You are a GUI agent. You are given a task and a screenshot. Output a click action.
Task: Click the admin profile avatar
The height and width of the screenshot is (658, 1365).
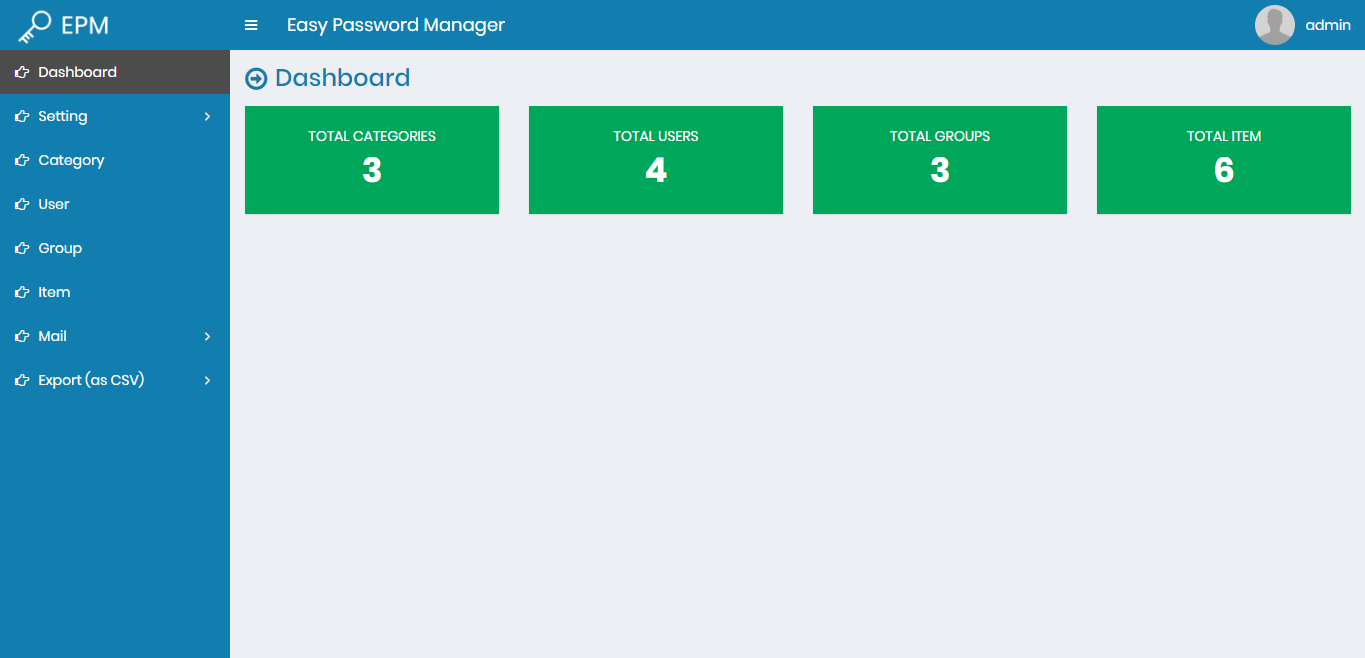(1274, 24)
